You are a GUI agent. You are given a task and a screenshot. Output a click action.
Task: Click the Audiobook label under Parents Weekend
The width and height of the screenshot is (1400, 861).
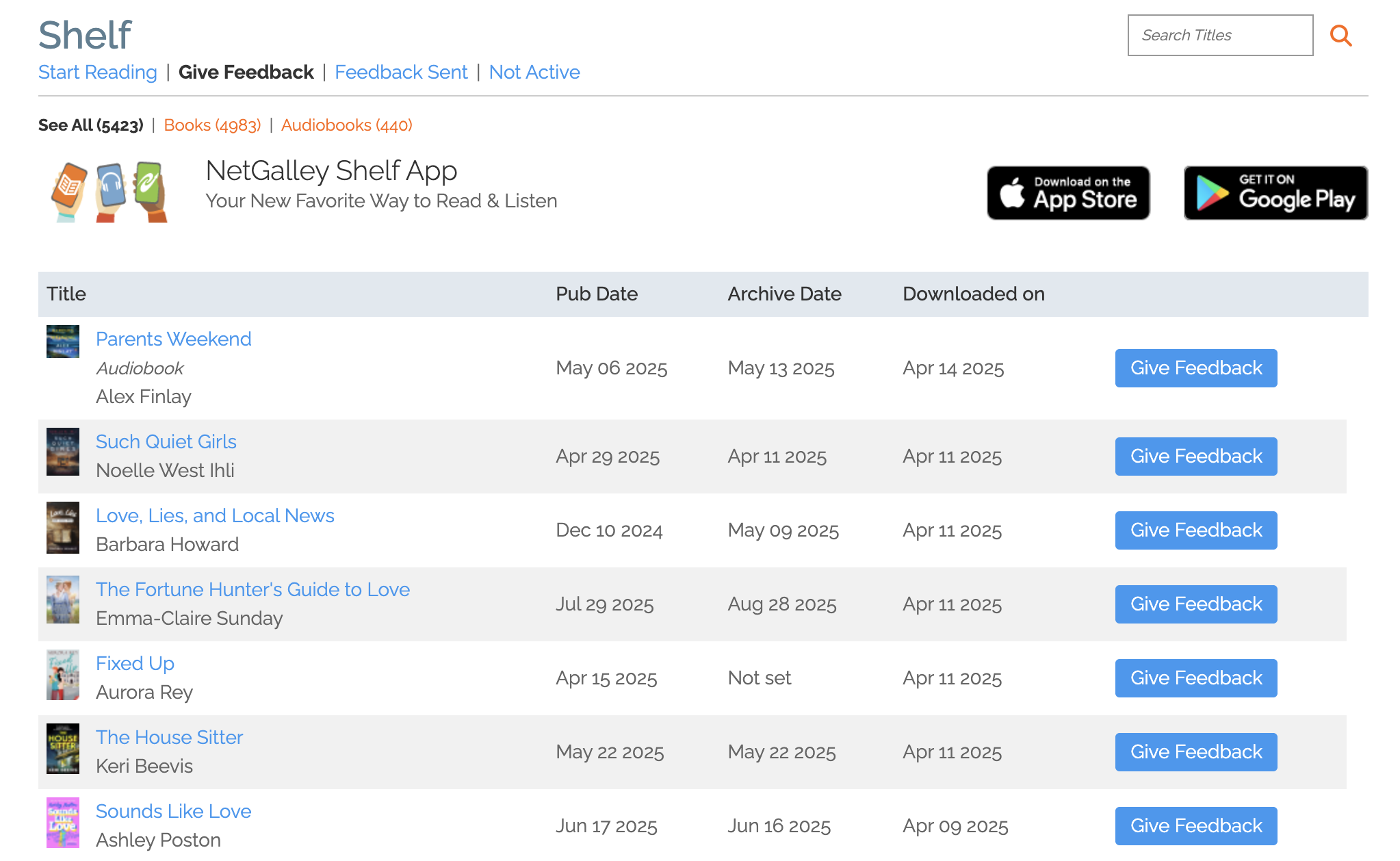(140, 368)
